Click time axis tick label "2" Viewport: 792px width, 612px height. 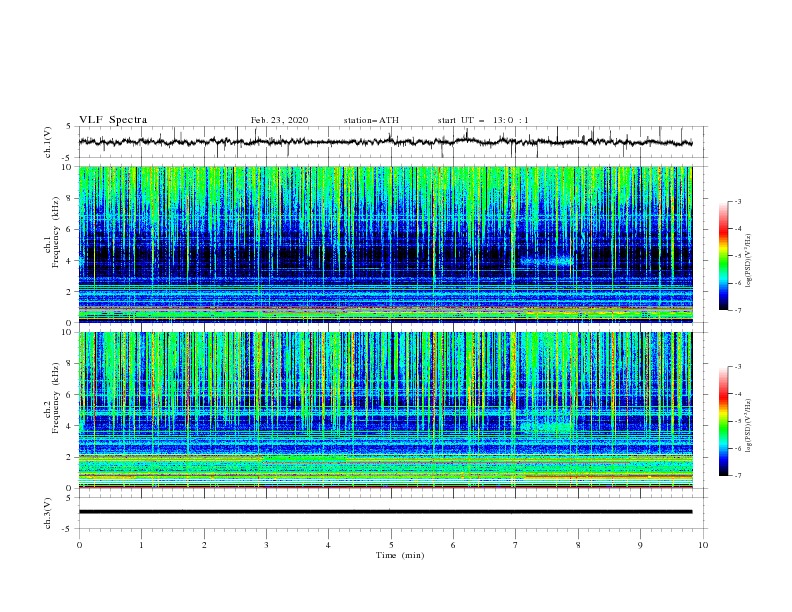[x=204, y=545]
